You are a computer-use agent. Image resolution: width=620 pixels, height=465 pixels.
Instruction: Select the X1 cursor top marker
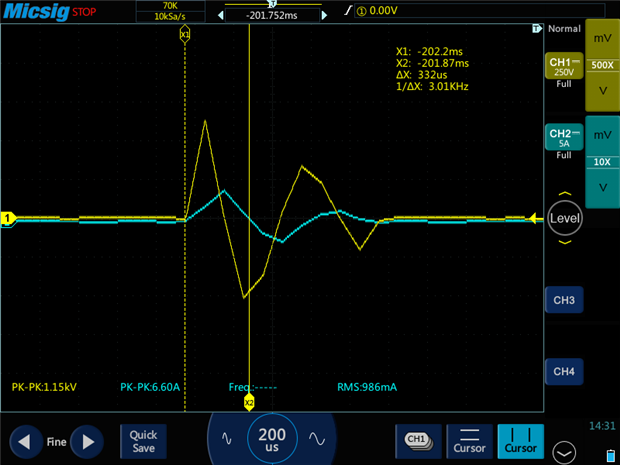click(185, 34)
